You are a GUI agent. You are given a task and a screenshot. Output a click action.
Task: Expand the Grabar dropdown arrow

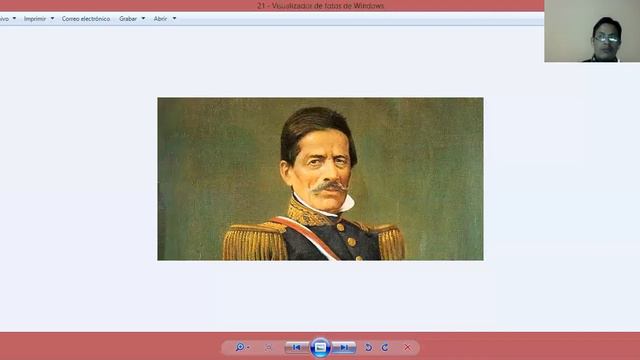tap(143, 18)
